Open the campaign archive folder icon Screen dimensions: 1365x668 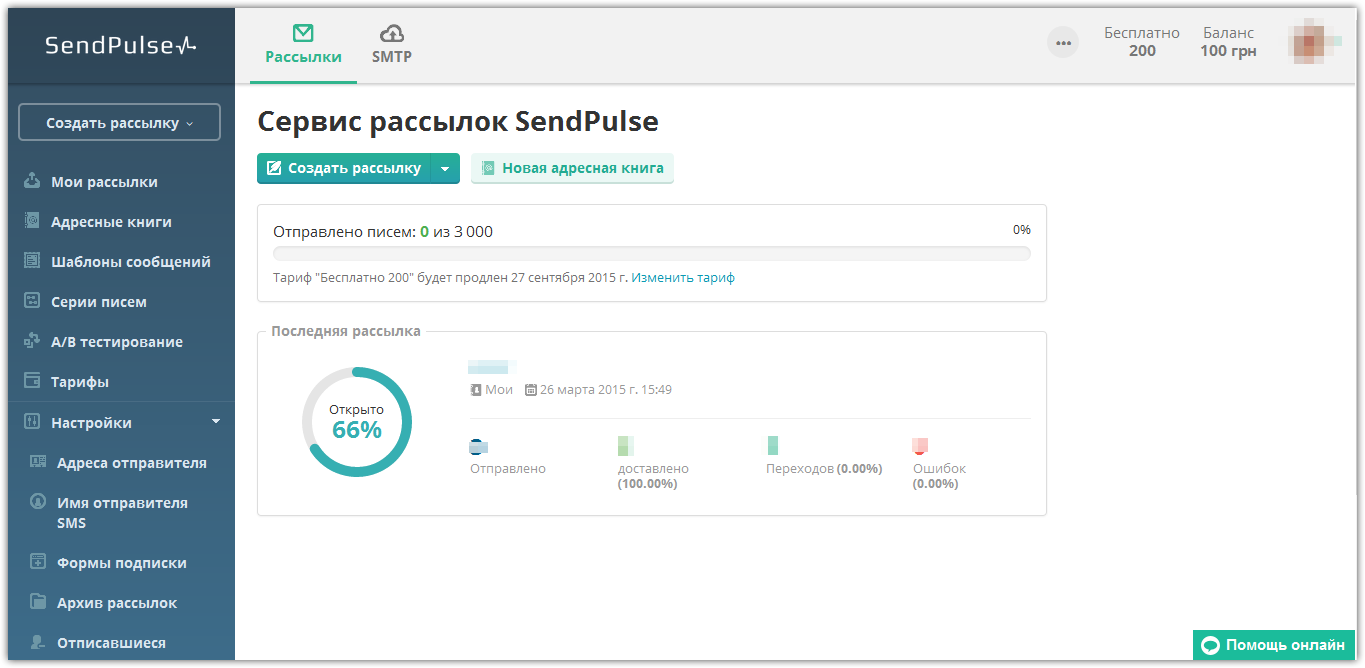(x=38, y=603)
